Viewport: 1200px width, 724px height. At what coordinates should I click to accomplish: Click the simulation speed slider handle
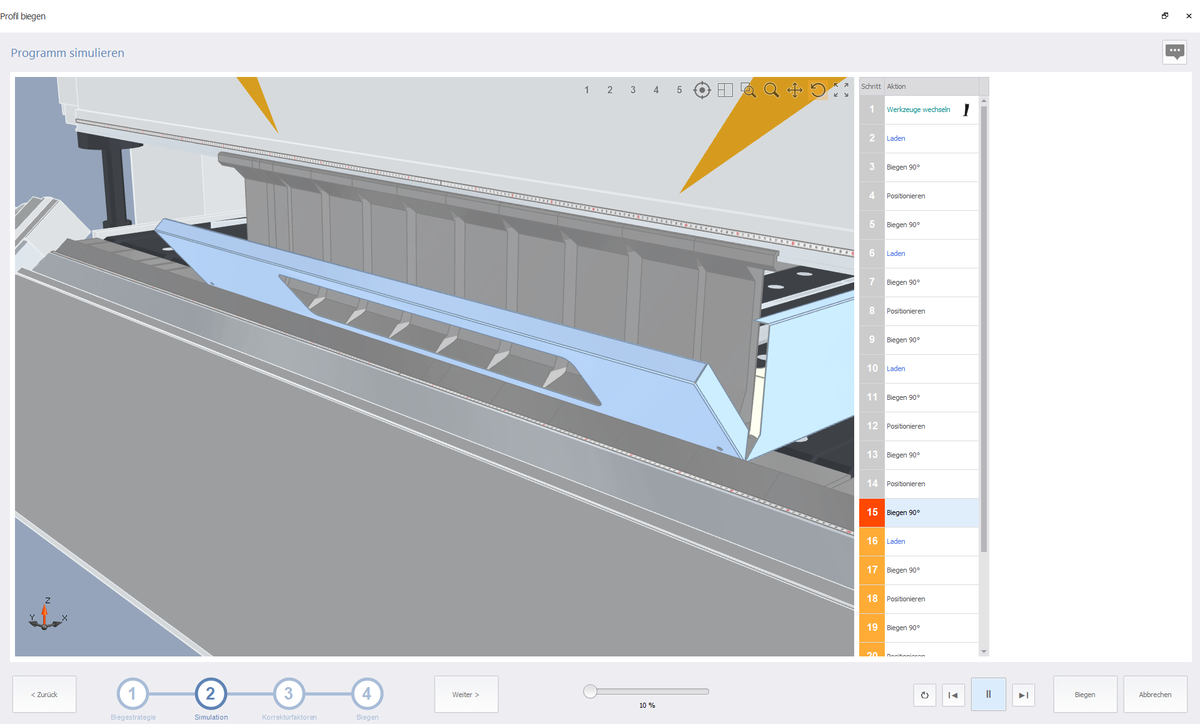point(590,691)
